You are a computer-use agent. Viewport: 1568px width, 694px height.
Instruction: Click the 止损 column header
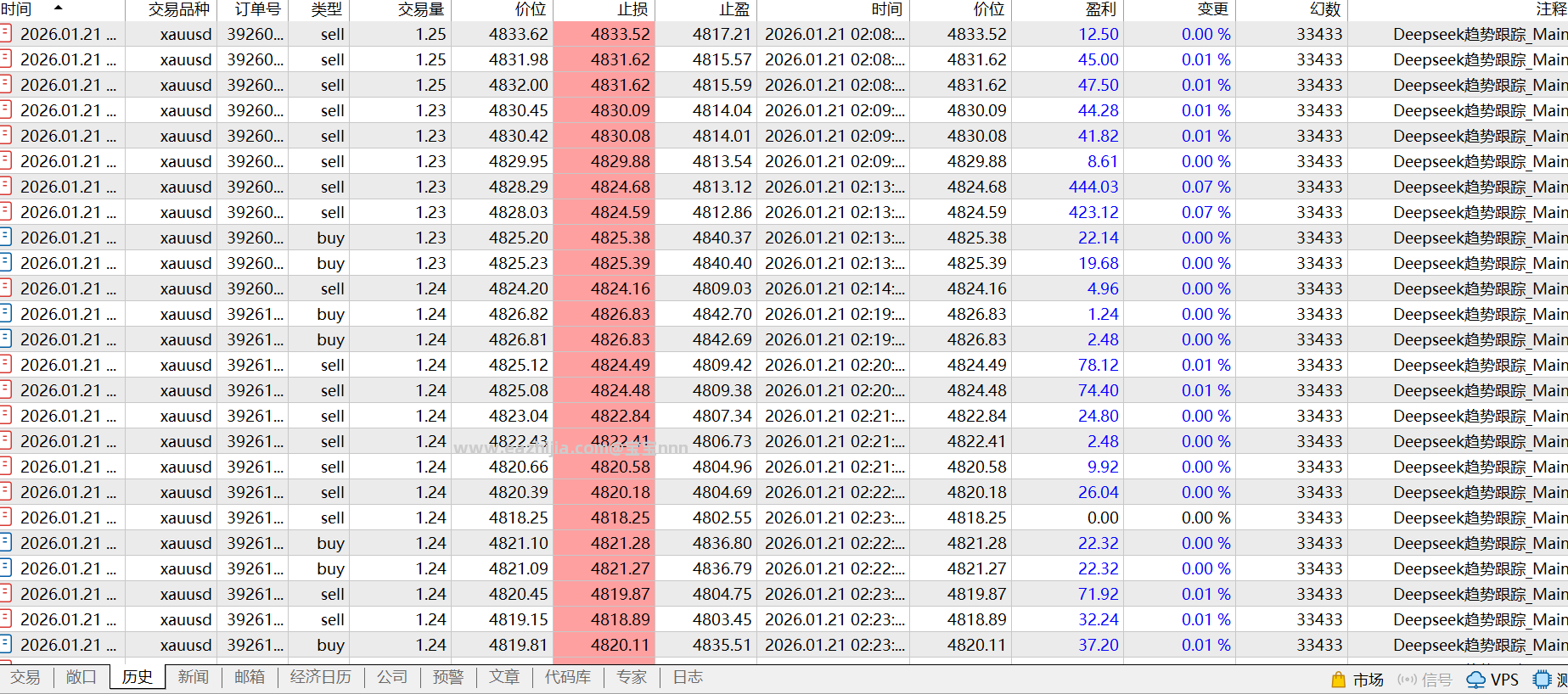(604, 9)
